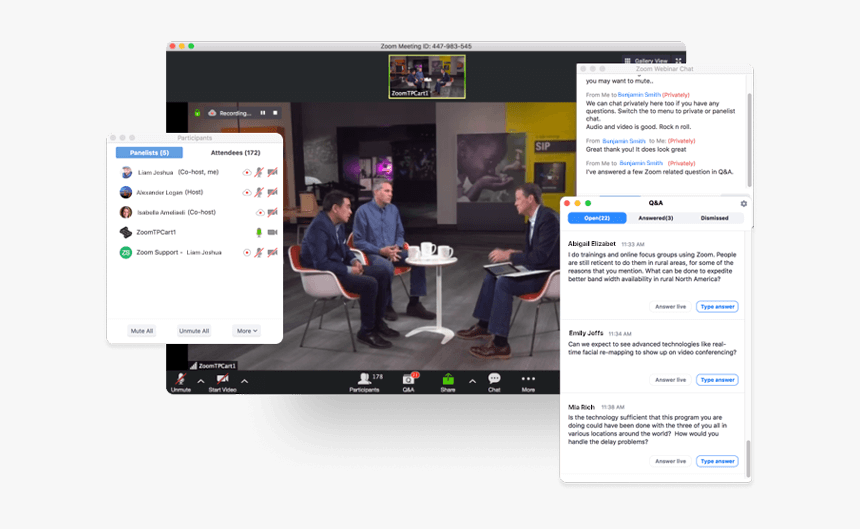This screenshot has width=860, height=529.
Task: Click Benjamin Smith sender name in chat
Action: click(624, 141)
